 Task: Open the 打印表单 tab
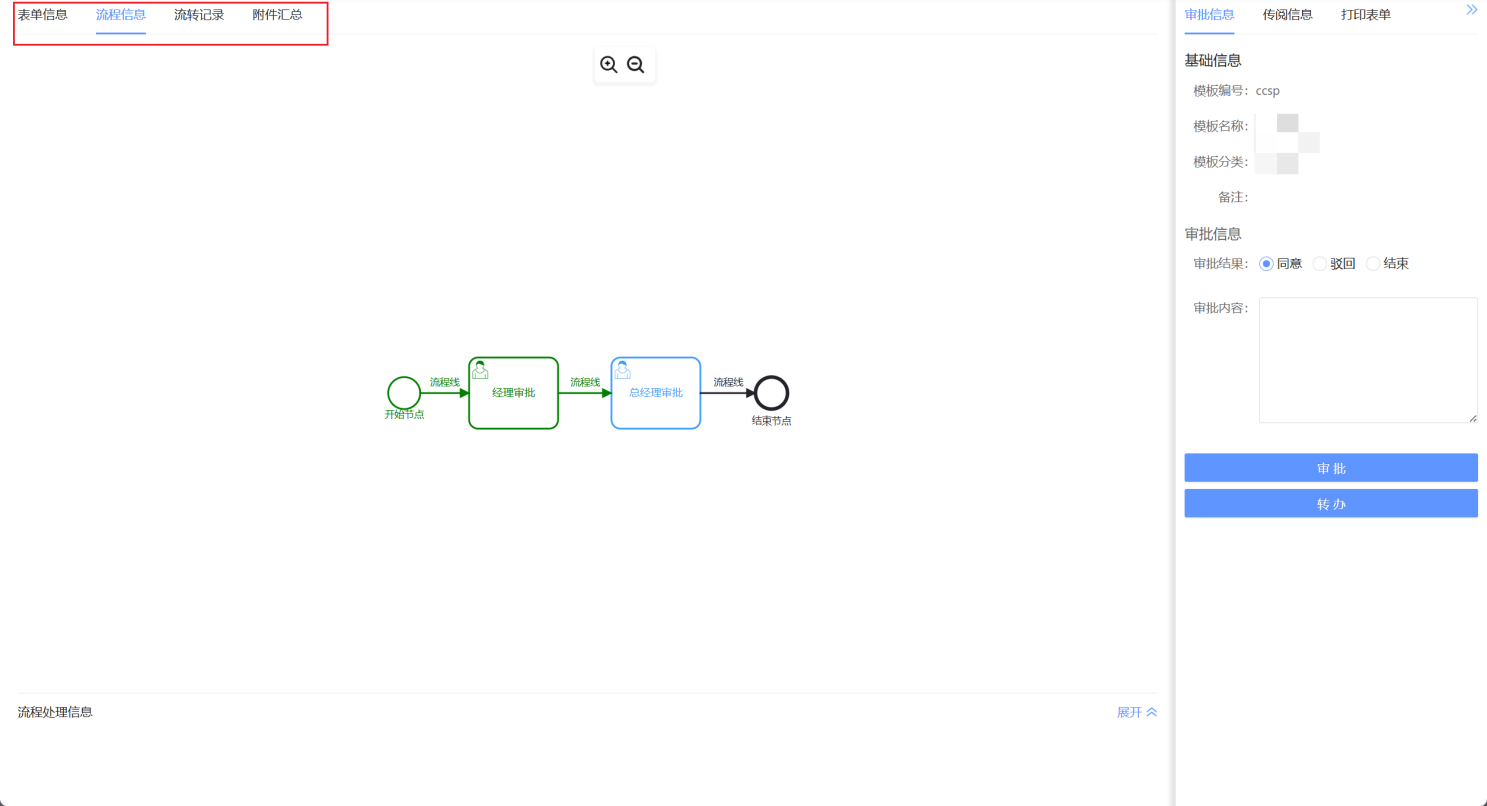pyautogui.click(x=1366, y=15)
